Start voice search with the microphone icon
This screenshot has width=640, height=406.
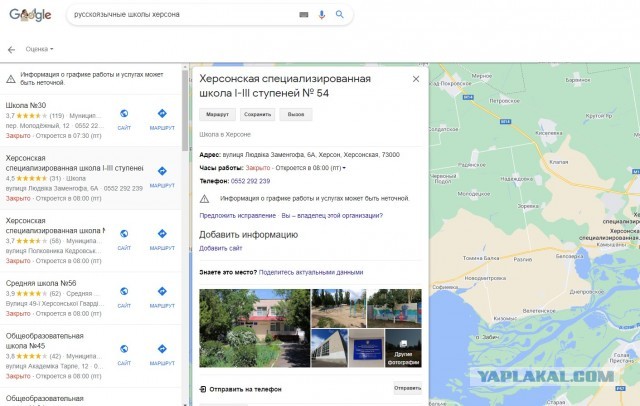click(x=322, y=15)
